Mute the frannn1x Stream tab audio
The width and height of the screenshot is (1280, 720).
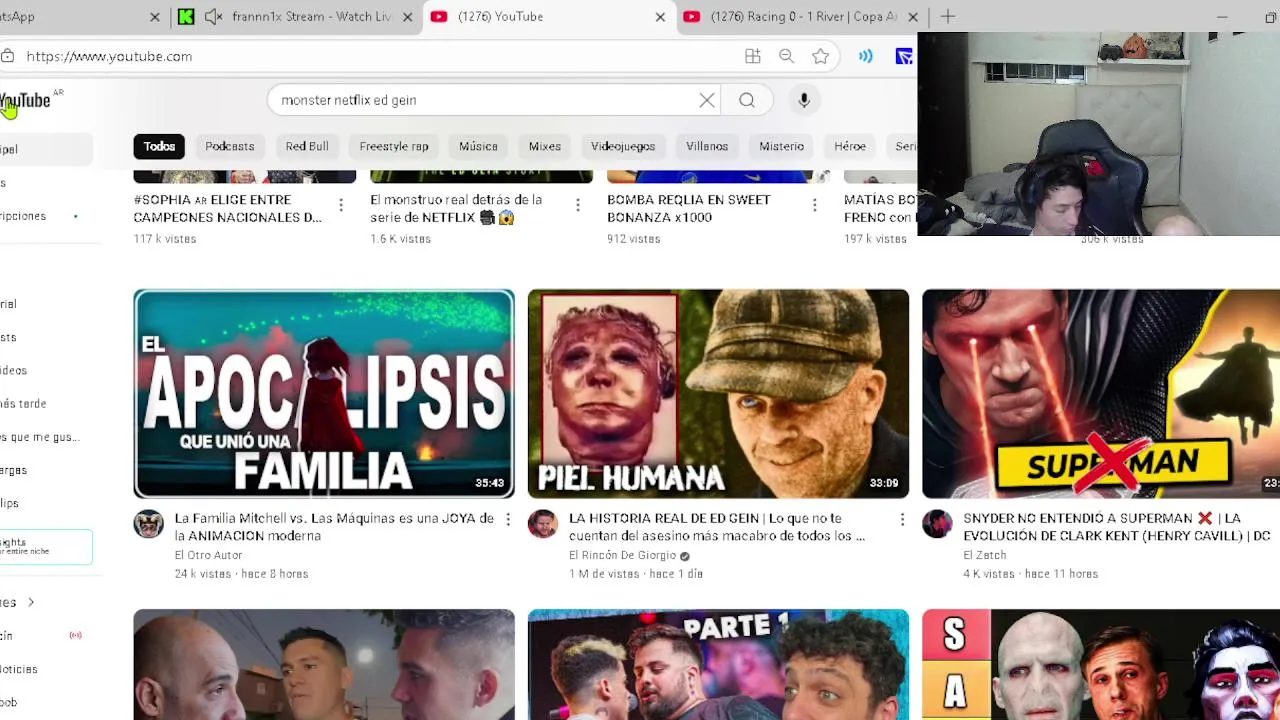point(213,17)
